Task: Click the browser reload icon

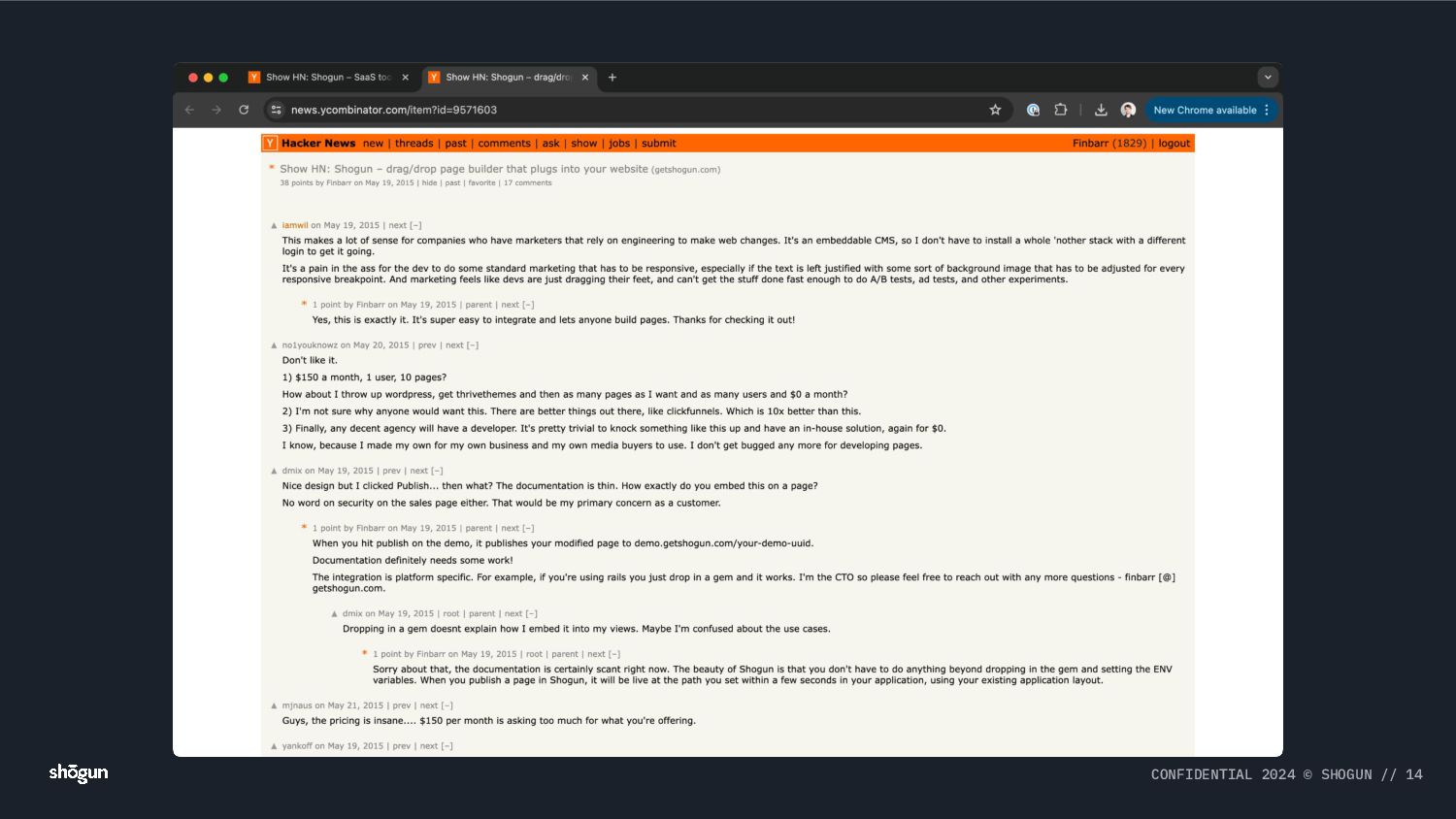Action: coord(244,110)
